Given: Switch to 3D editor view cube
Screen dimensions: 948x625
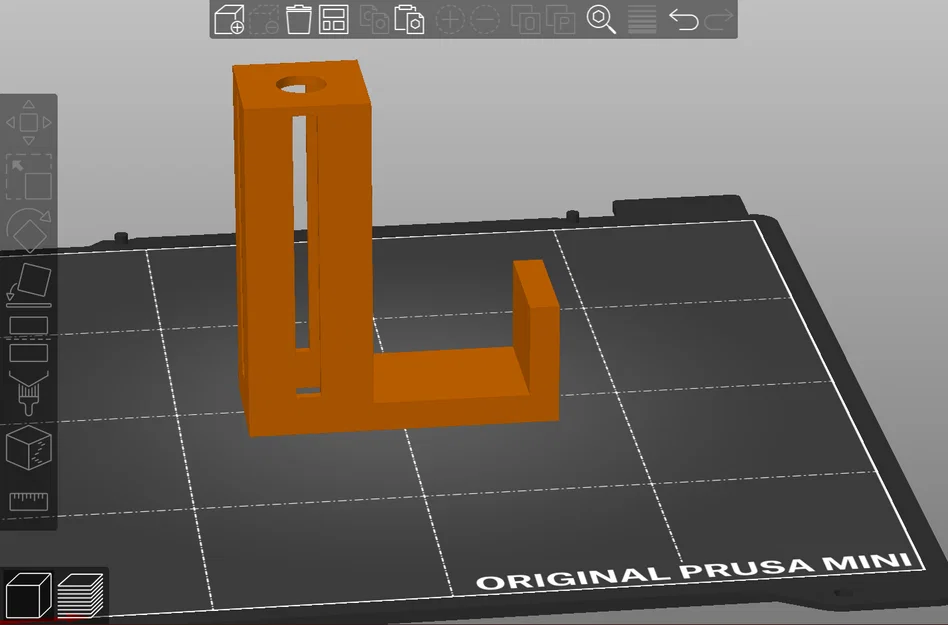Looking at the screenshot, I should click(x=28, y=595).
